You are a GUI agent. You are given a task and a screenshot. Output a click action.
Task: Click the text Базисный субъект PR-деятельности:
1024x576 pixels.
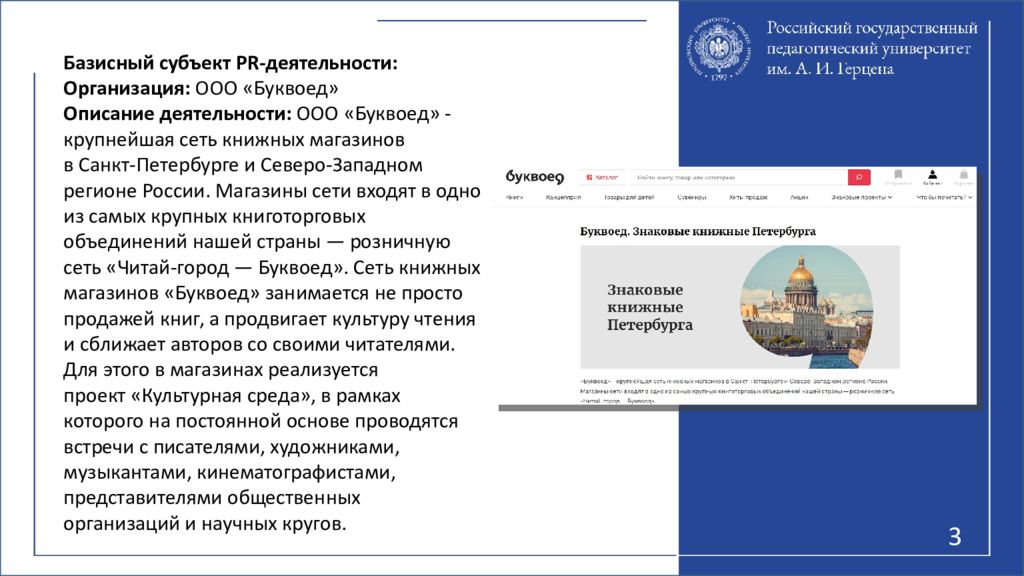click(230, 63)
